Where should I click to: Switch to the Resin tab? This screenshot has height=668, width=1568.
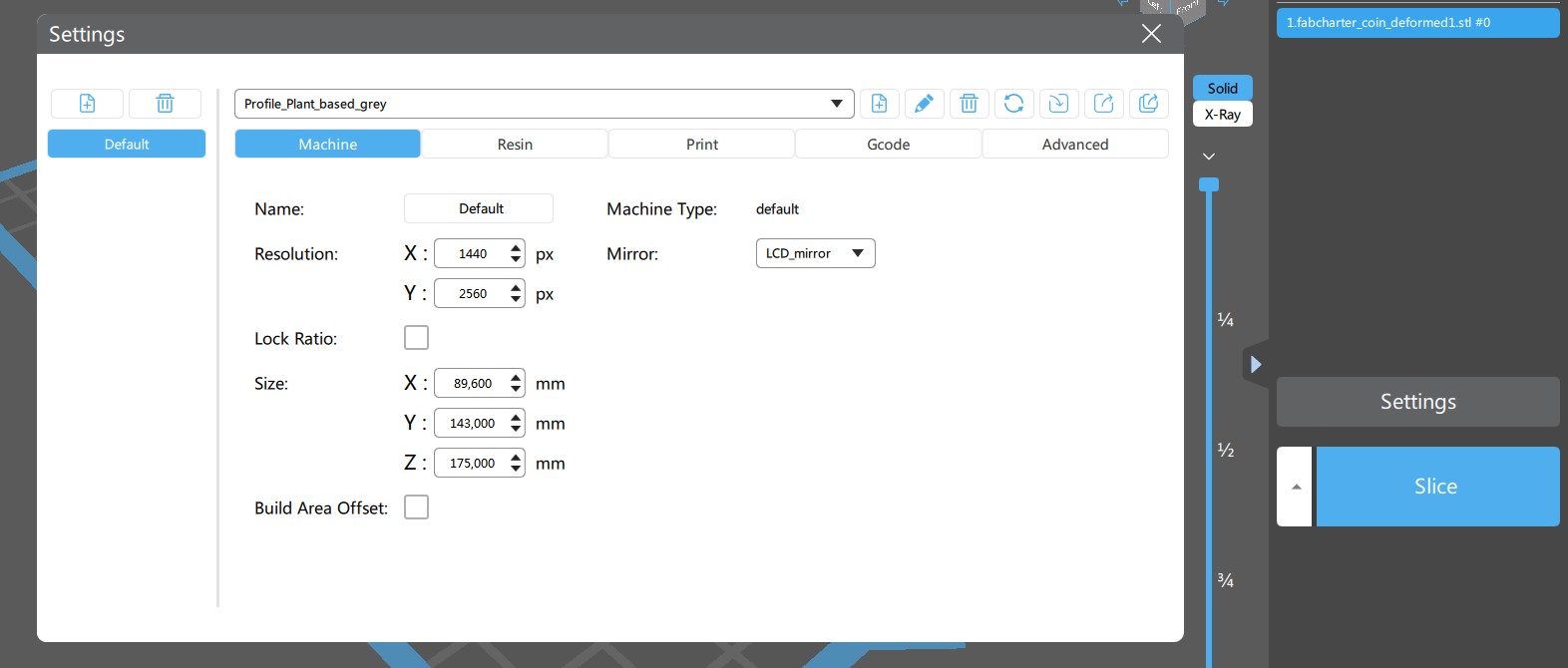(515, 144)
